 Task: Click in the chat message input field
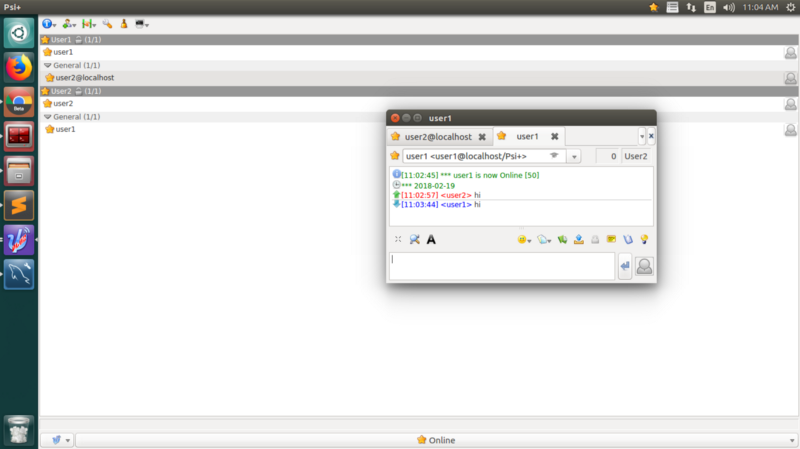click(501, 266)
